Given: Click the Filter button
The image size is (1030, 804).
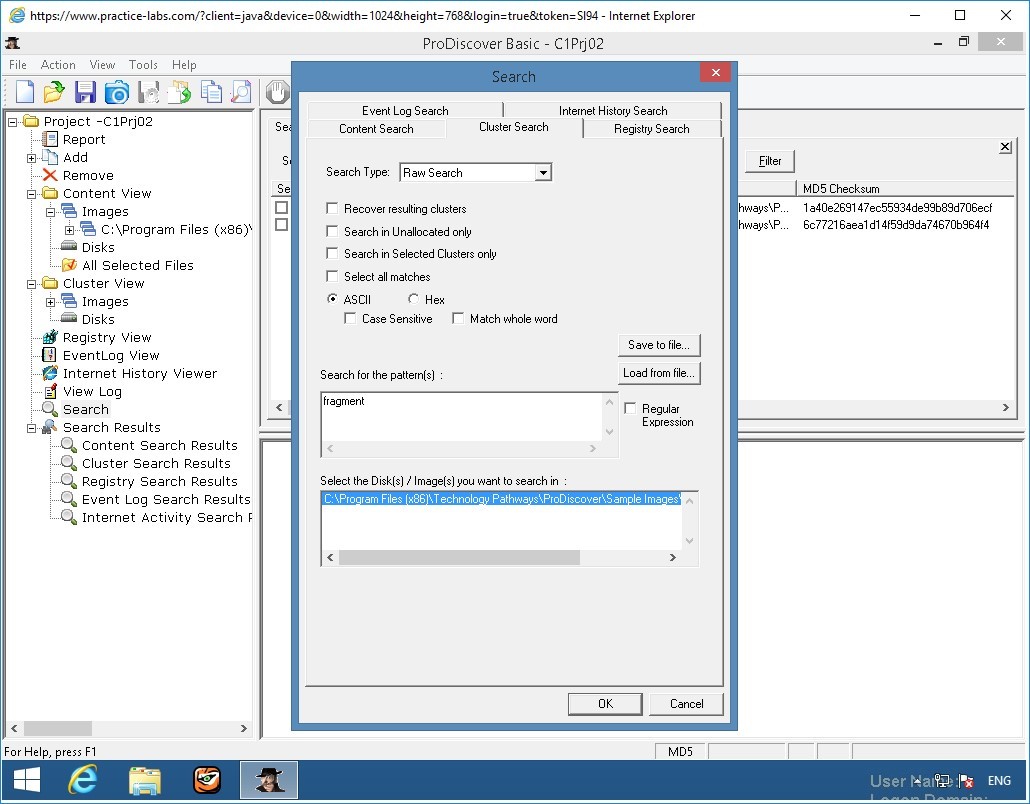Looking at the screenshot, I should (x=770, y=161).
